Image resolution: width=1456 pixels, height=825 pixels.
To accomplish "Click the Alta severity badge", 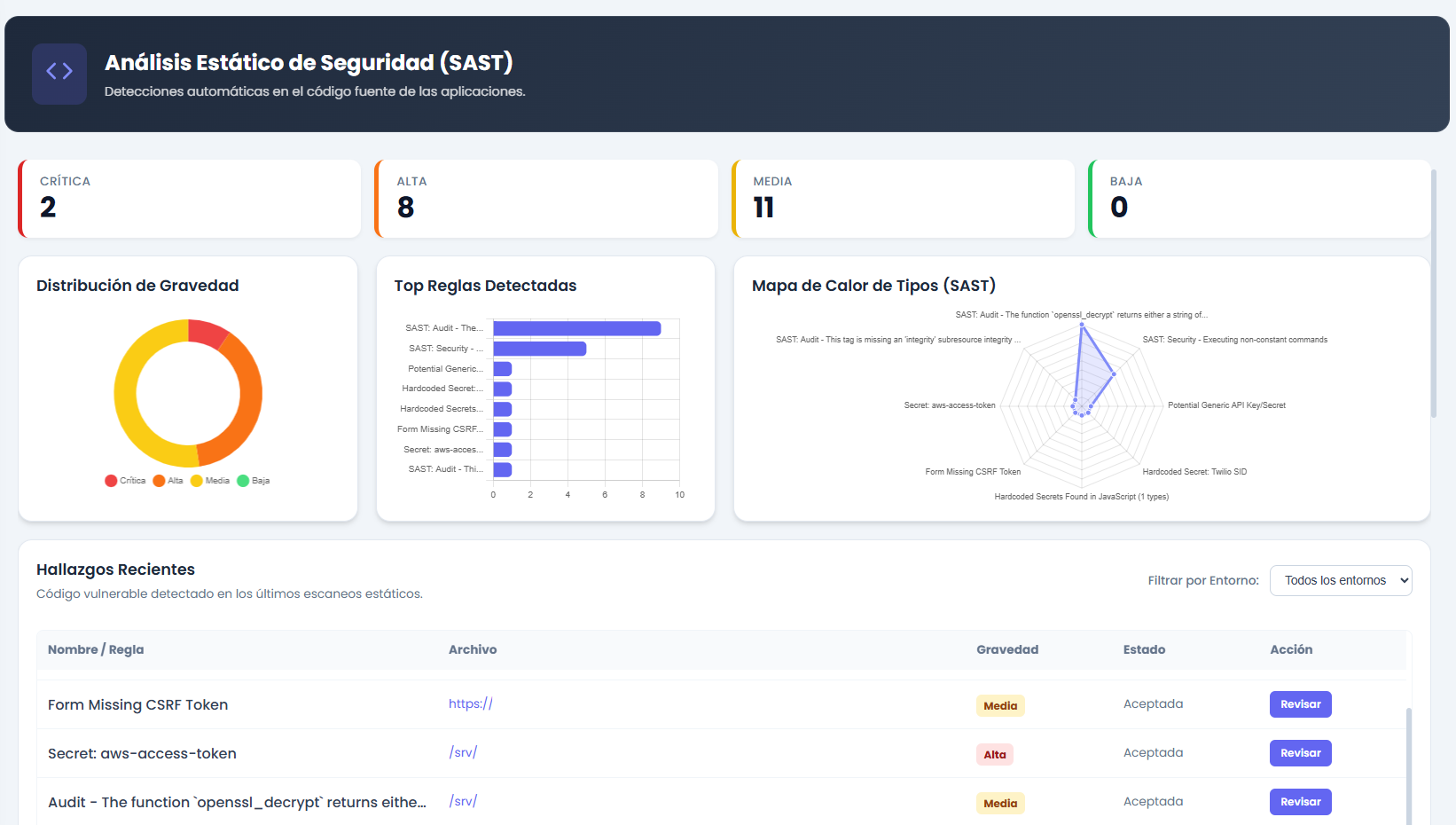I will 995,755.
